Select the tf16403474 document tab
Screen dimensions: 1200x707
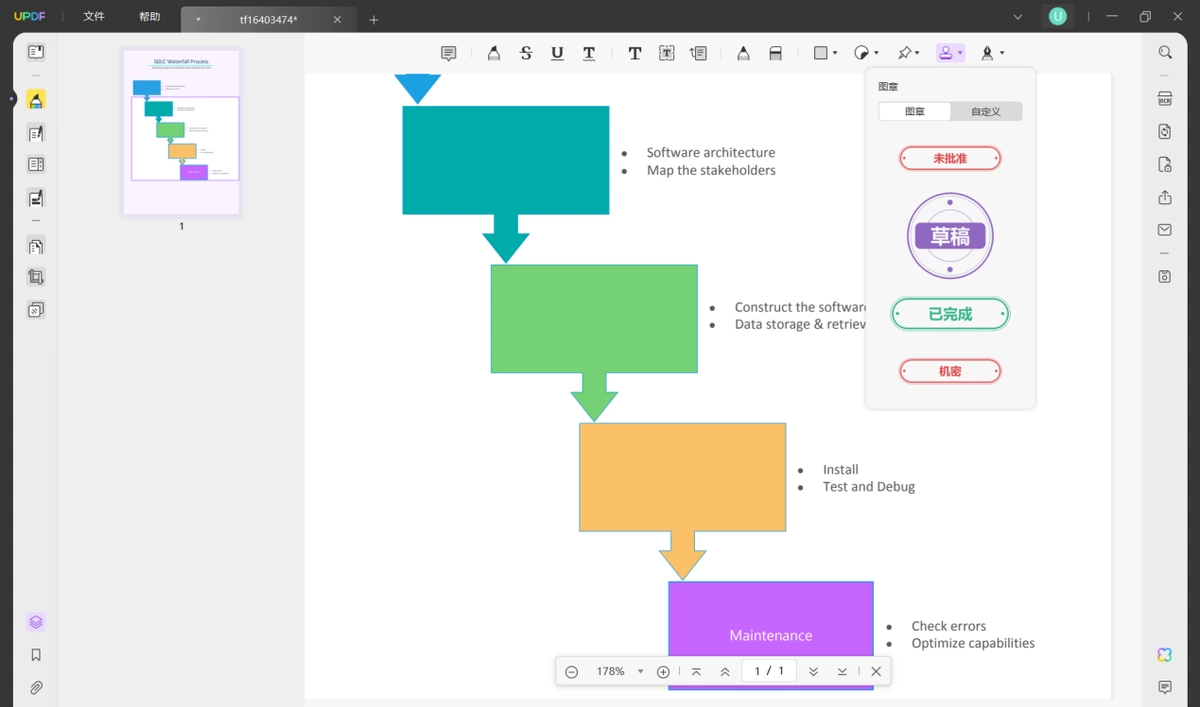267,19
